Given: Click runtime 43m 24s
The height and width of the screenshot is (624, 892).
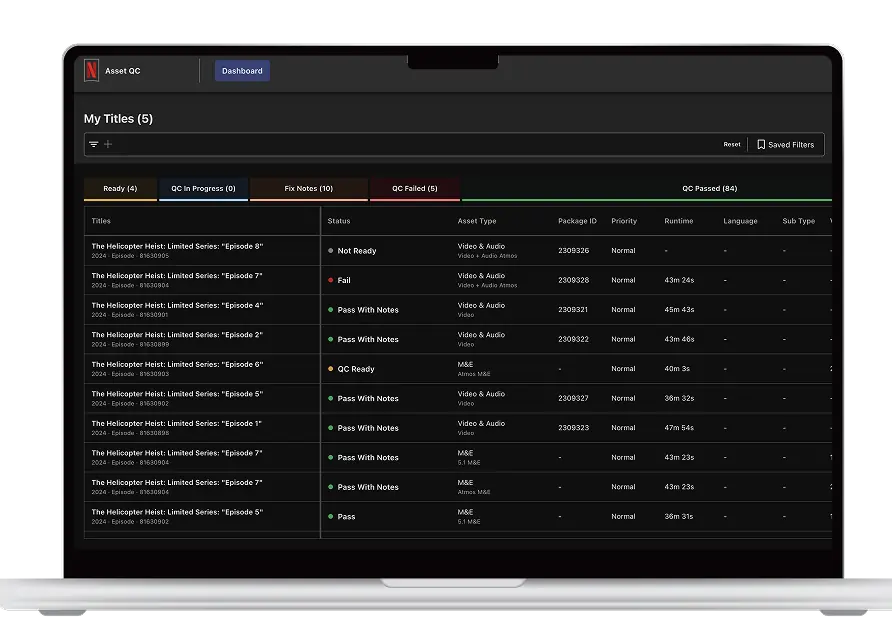Looking at the screenshot, I should [x=679, y=280].
